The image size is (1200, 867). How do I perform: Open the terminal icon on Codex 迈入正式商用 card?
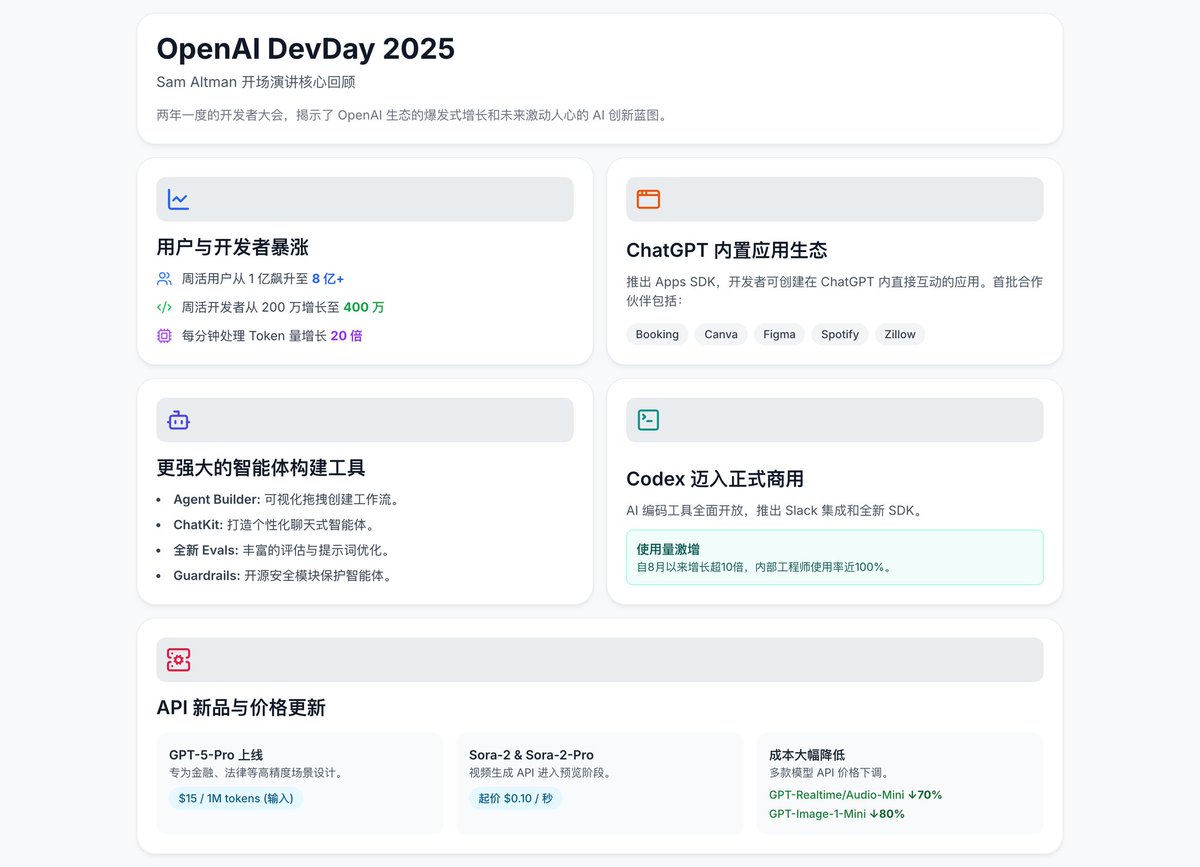[x=647, y=420]
